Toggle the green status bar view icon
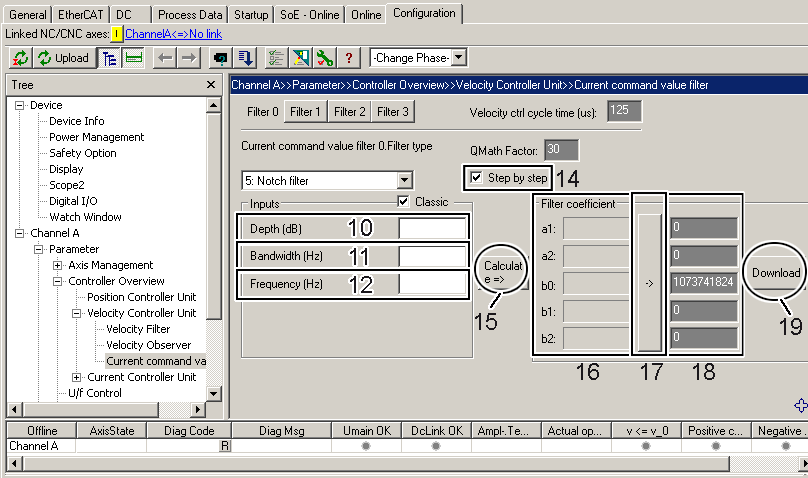The width and height of the screenshot is (808, 478). click(x=133, y=58)
